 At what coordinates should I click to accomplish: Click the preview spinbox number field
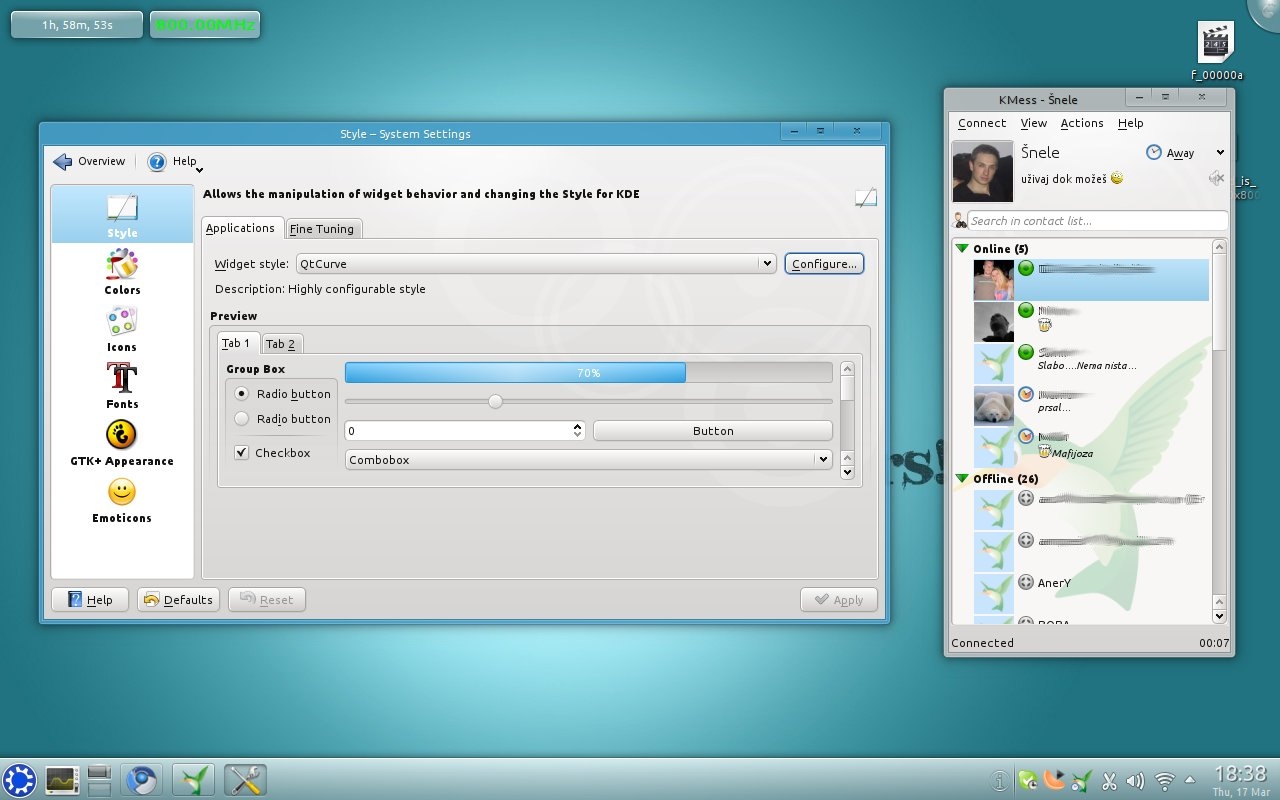458,431
